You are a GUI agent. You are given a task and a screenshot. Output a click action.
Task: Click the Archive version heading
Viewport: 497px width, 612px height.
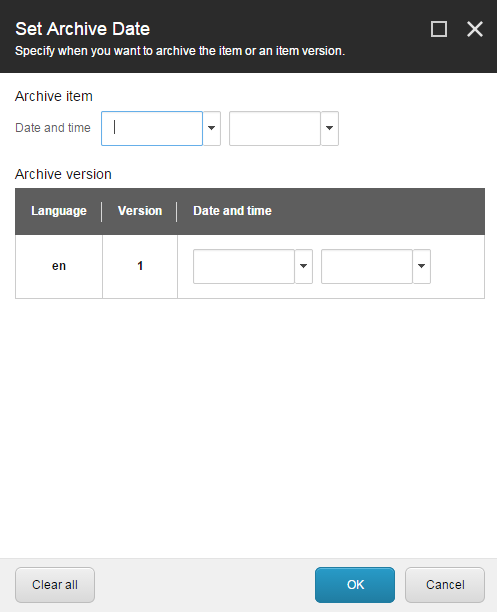[x=63, y=174]
